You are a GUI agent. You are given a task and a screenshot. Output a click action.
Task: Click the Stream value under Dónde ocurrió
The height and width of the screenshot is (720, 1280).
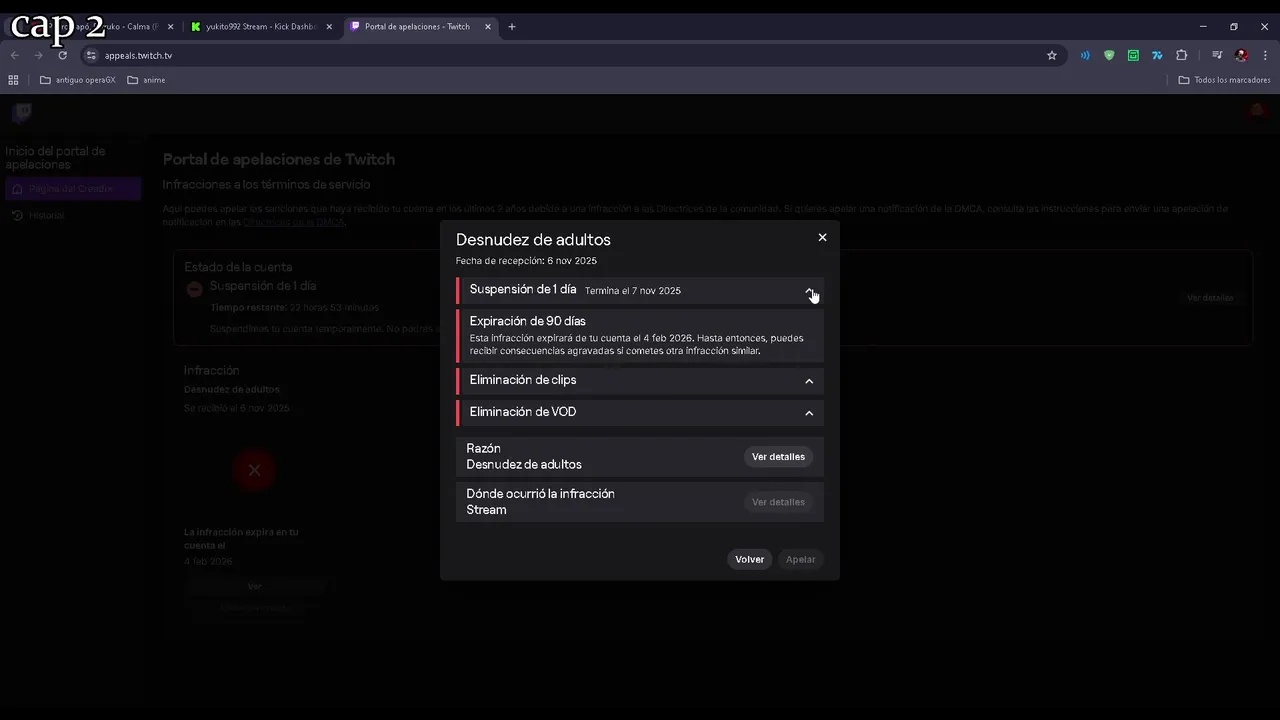click(486, 510)
